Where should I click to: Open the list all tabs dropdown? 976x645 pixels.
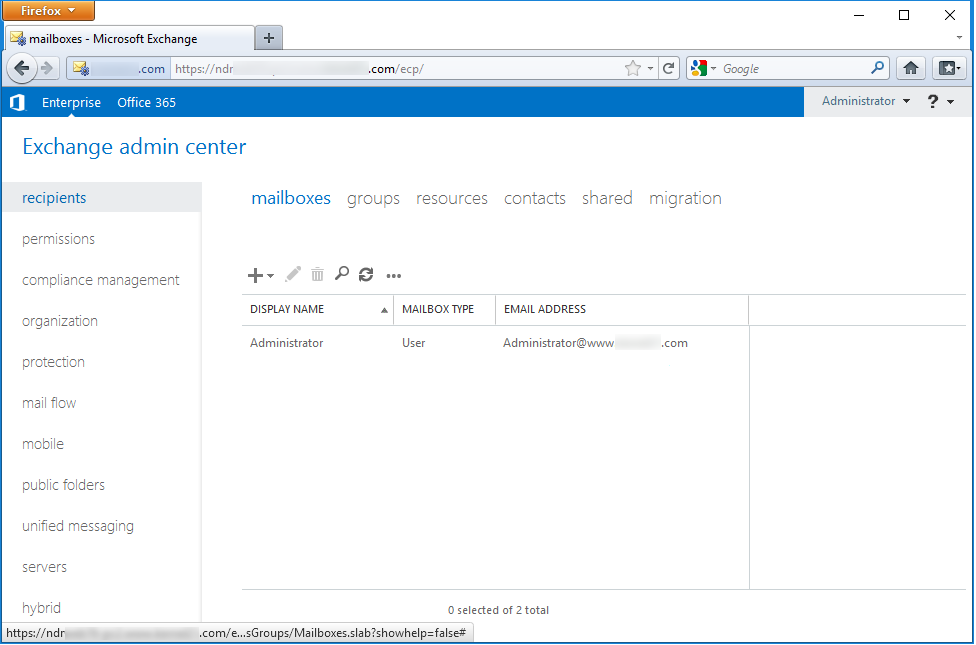pos(959,38)
